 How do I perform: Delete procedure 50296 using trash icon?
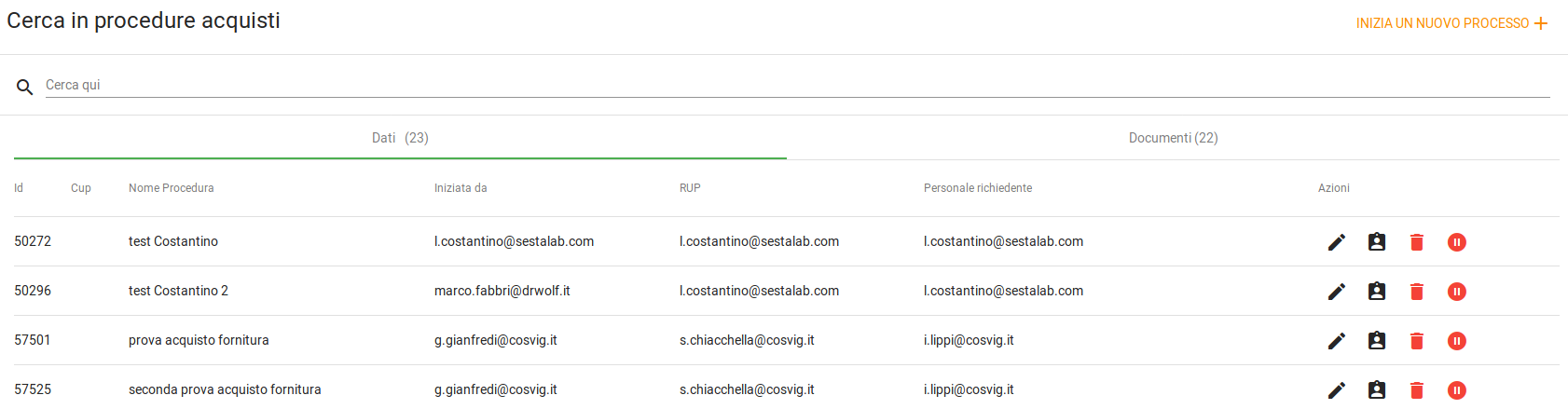tap(1417, 292)
